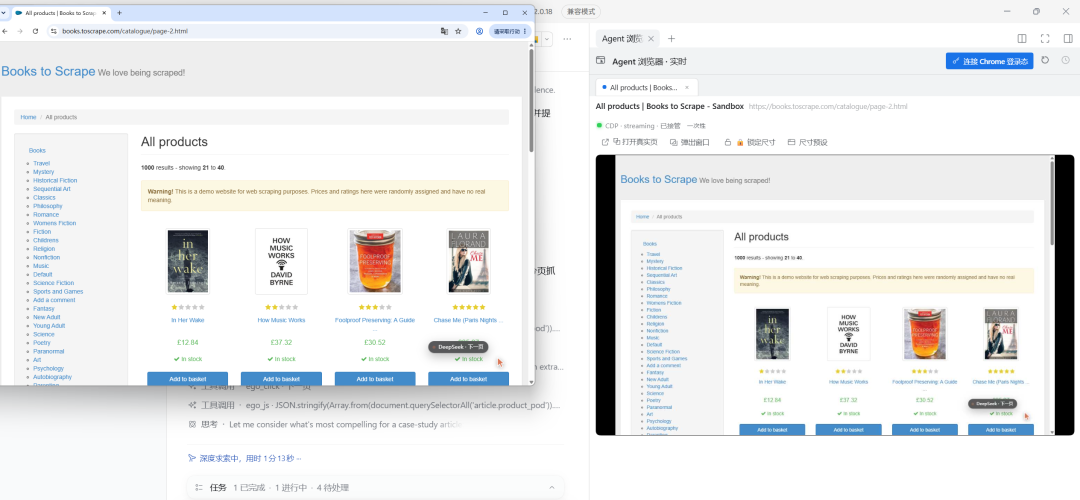
Task: Close the Chrome 'All products' tab
Action: click(105, 12)
